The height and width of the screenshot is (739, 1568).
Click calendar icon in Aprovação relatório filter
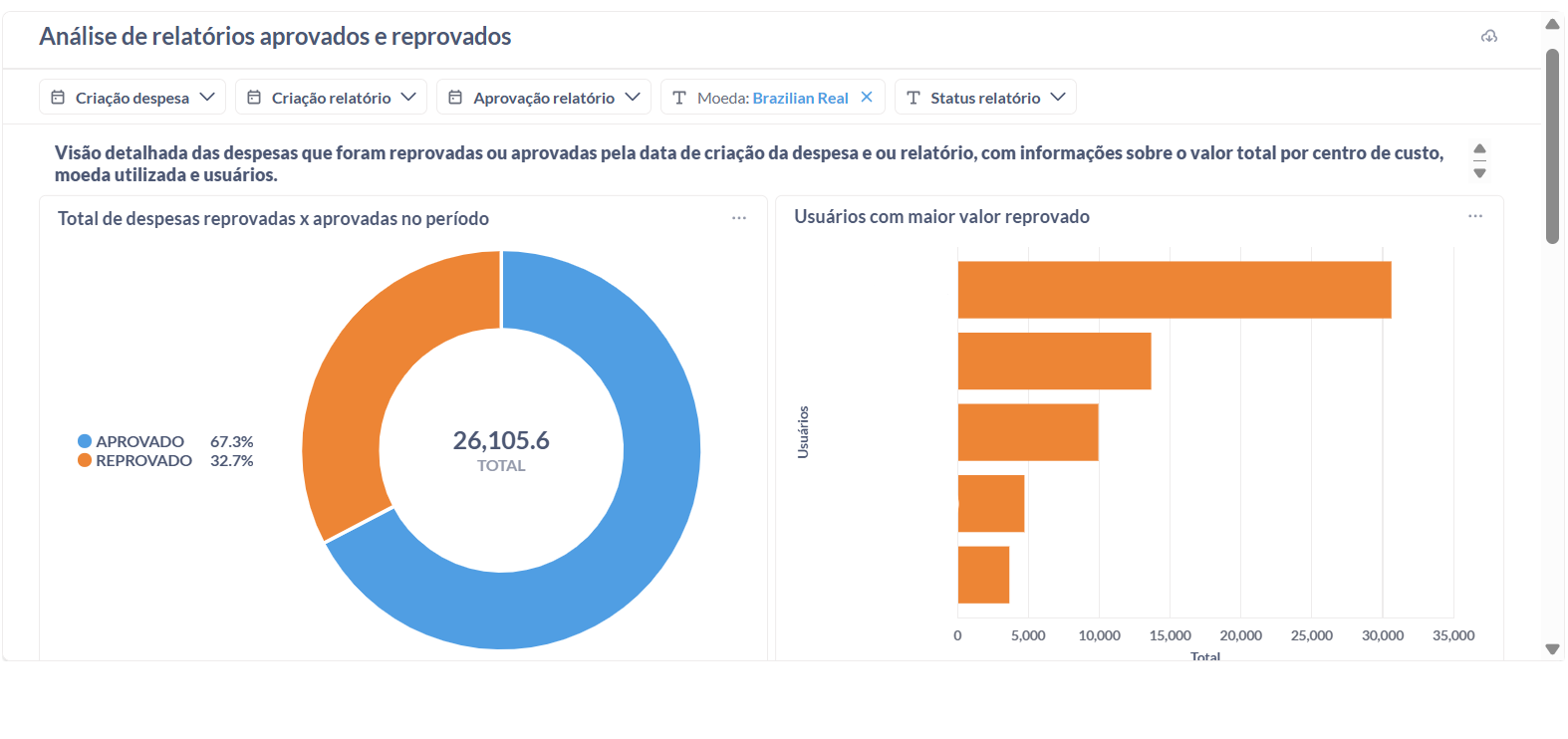point(455,98)
